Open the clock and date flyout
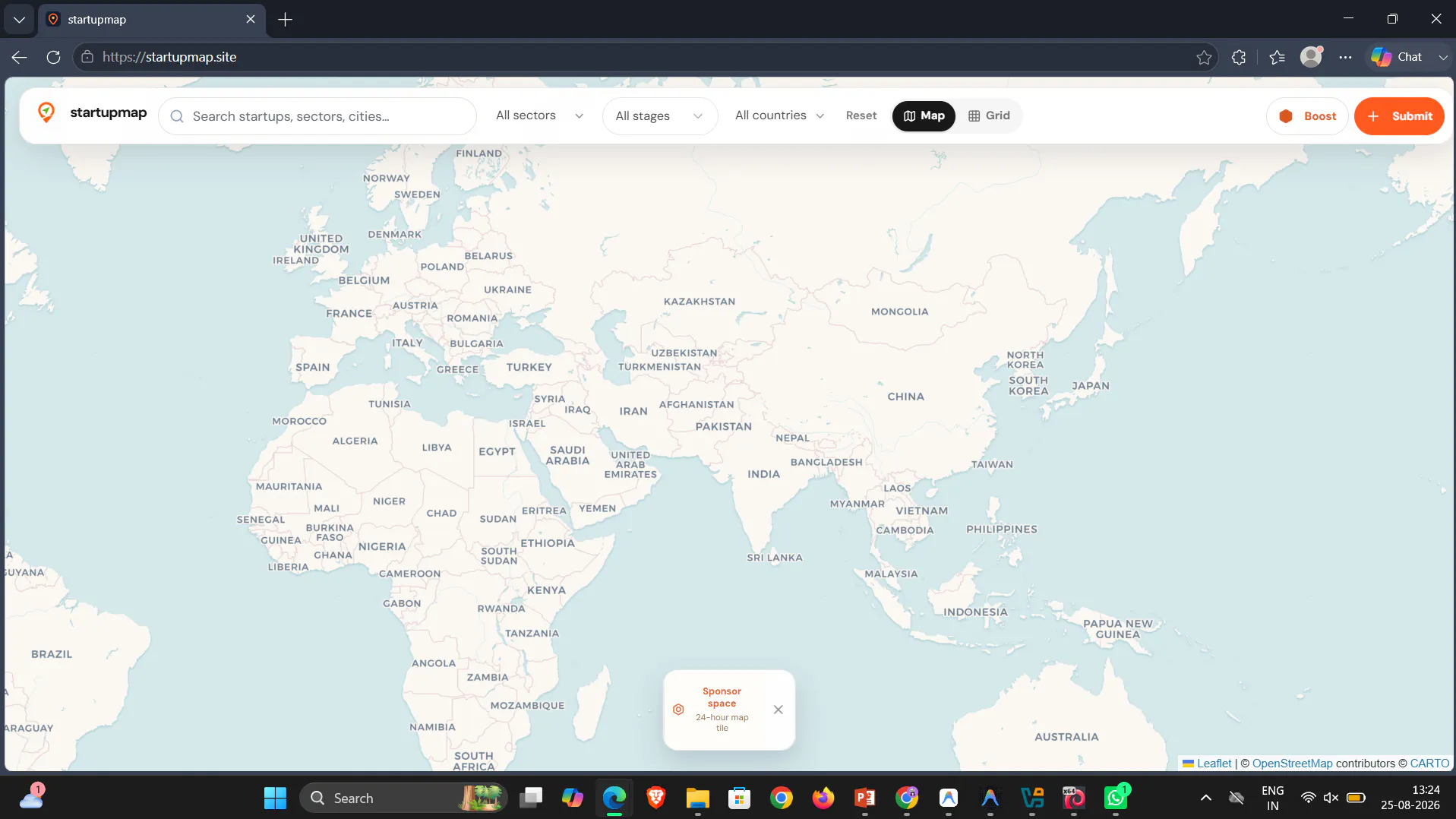1456x819 pixels. (x=1410, y=798)
